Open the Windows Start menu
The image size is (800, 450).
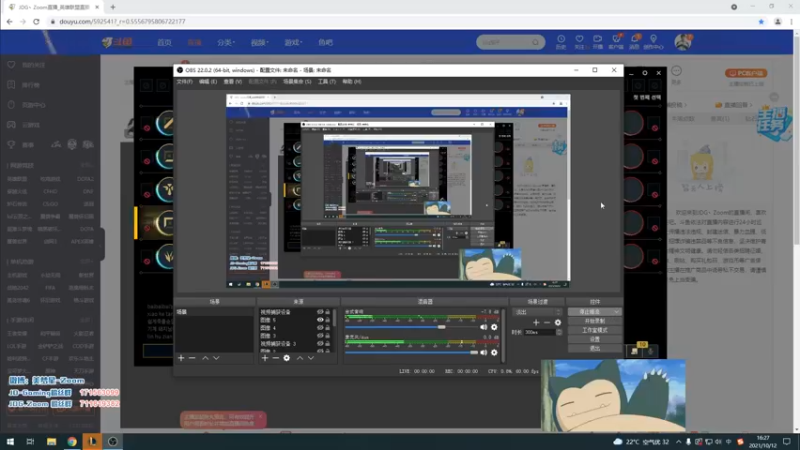pyautogui.click(x=10, y=441)
